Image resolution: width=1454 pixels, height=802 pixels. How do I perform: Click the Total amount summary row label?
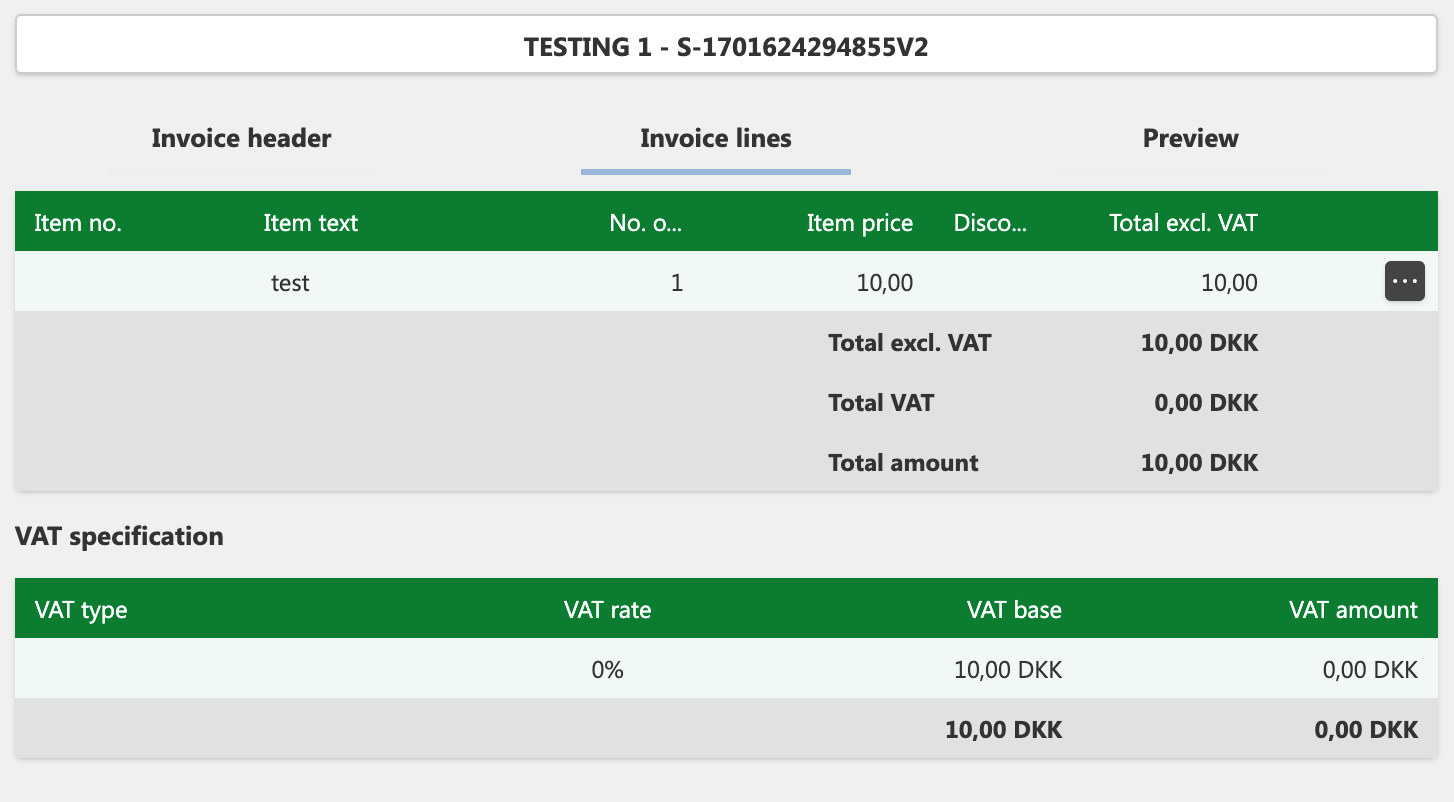point(903,463)
